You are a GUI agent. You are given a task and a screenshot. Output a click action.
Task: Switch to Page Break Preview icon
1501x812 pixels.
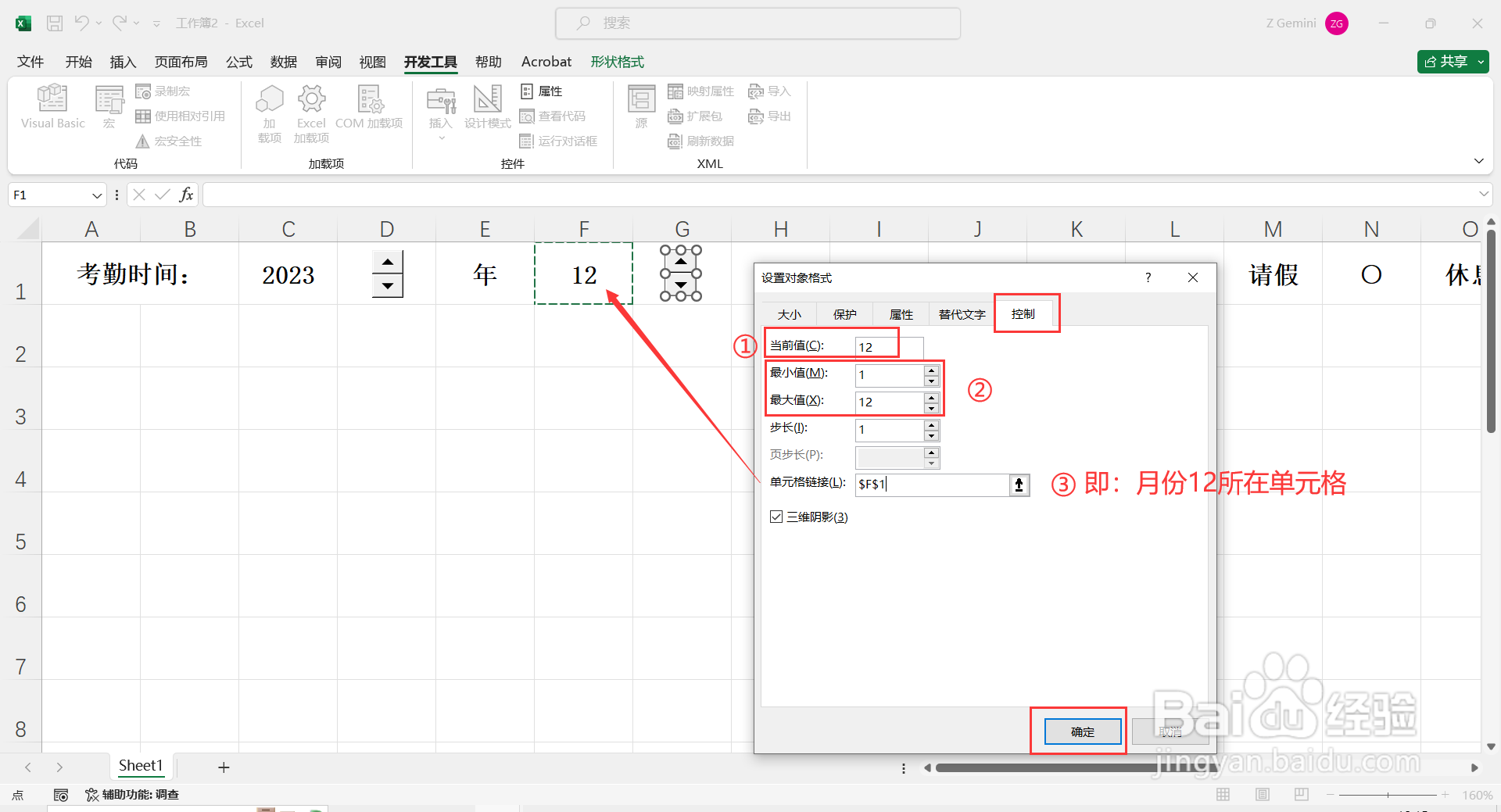[1302, 795]
